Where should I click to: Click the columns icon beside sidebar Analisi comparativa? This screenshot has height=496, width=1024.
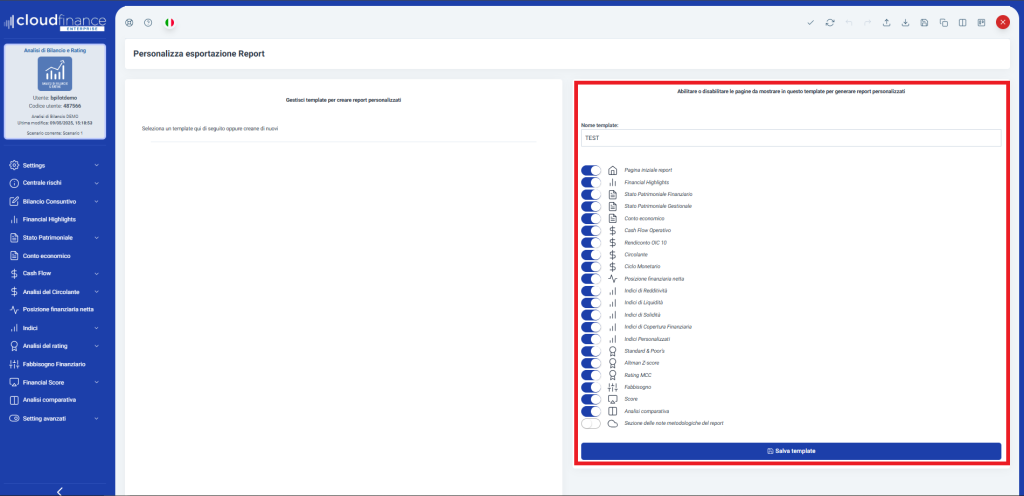tap(14, 399)
